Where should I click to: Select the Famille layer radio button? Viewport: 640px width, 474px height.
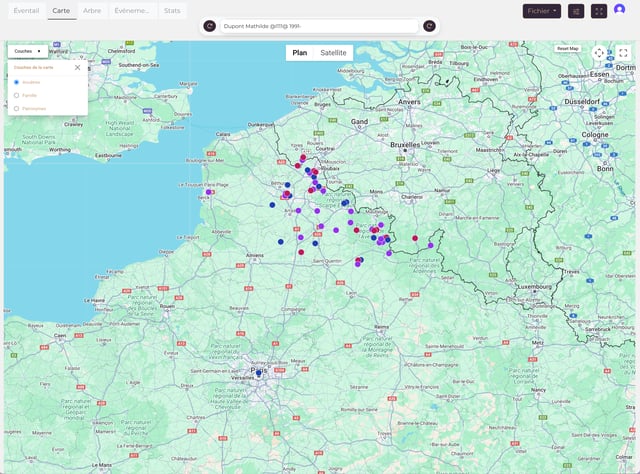click(x=17, y=95)
